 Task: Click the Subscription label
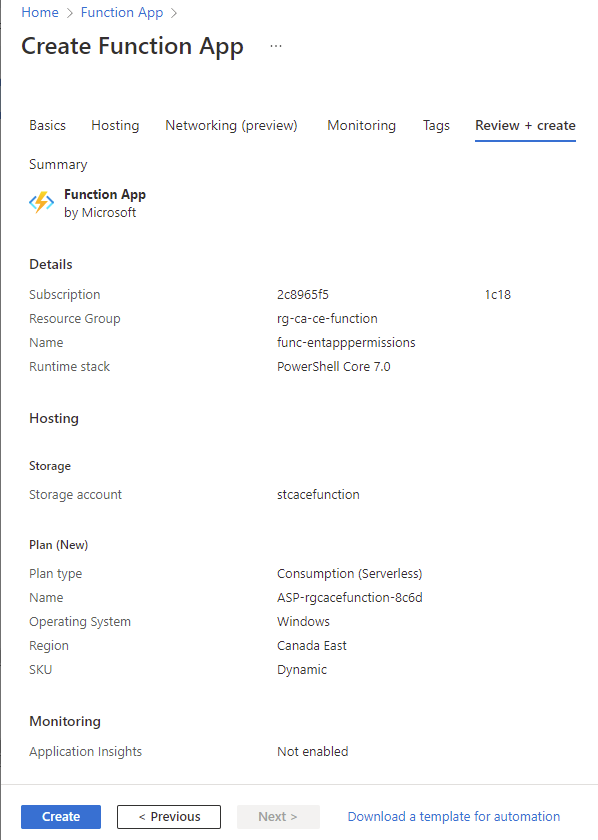coord(64,295)
